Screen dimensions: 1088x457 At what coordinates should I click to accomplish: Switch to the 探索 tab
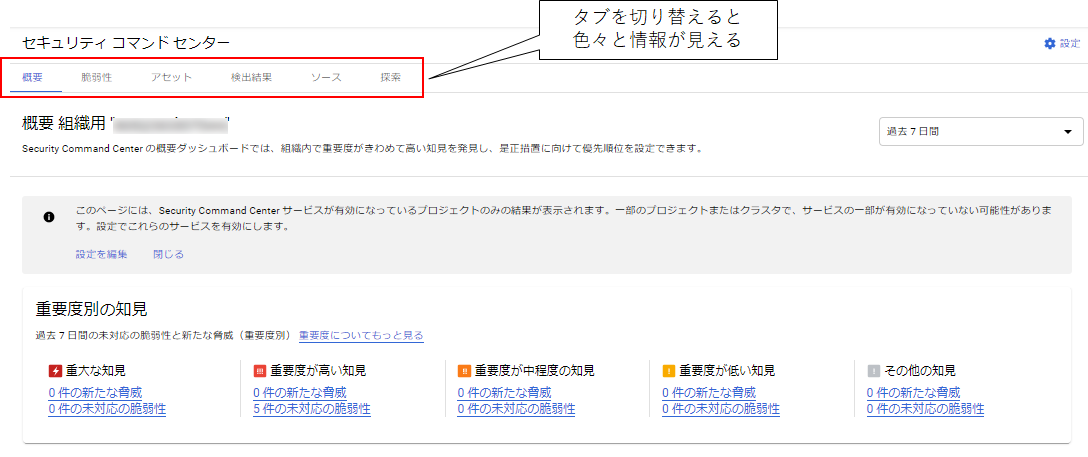[x=391, y=78]
